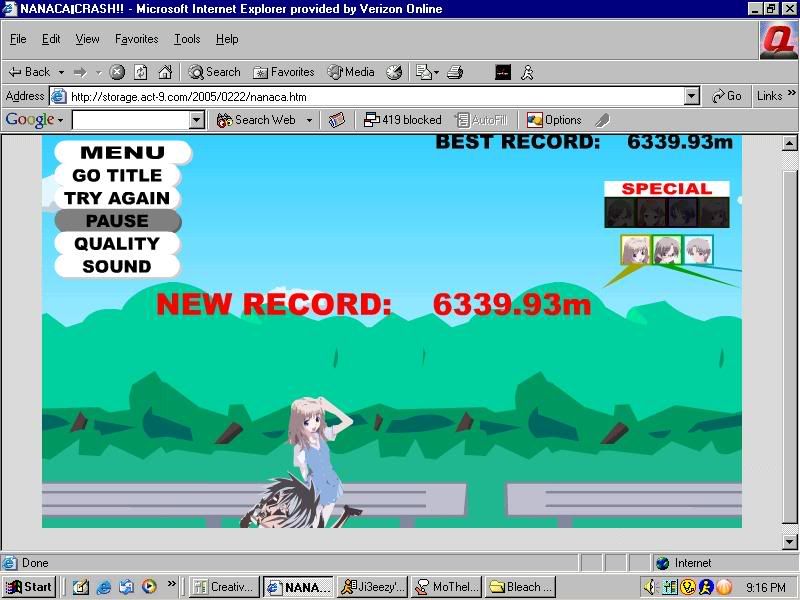The image size is (800, 600).
Task: Click the page scrollbar down arrow
Action: [789, 541]
